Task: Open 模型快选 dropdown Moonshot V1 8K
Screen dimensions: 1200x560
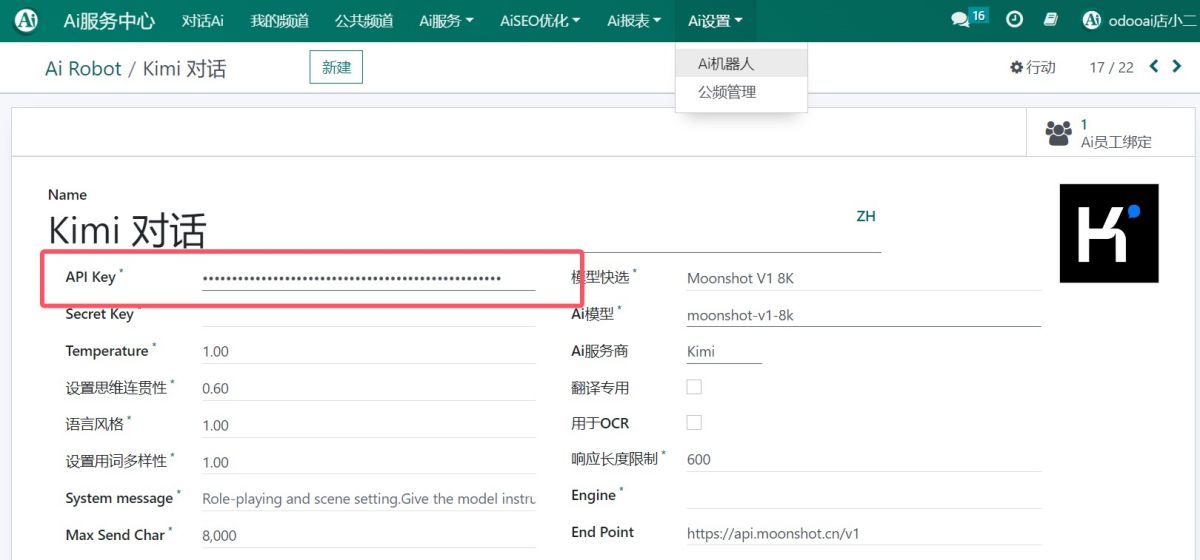Action: [864, 278]
